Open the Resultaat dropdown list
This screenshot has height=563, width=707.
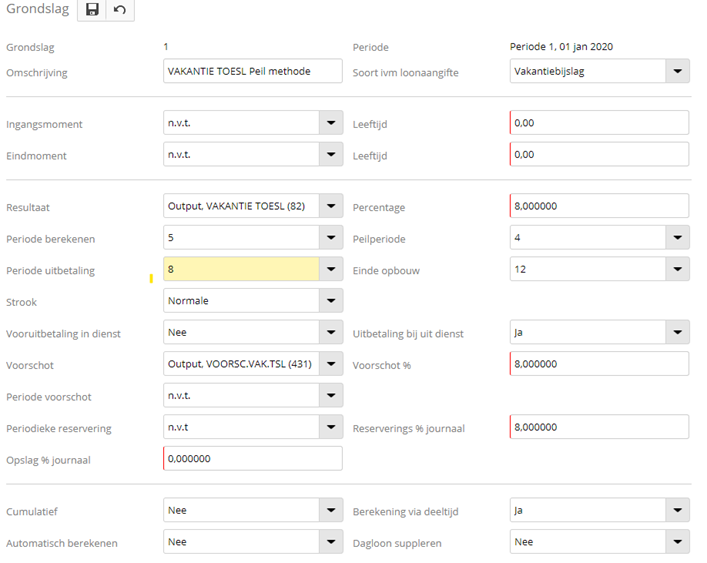tap(331, 206)
